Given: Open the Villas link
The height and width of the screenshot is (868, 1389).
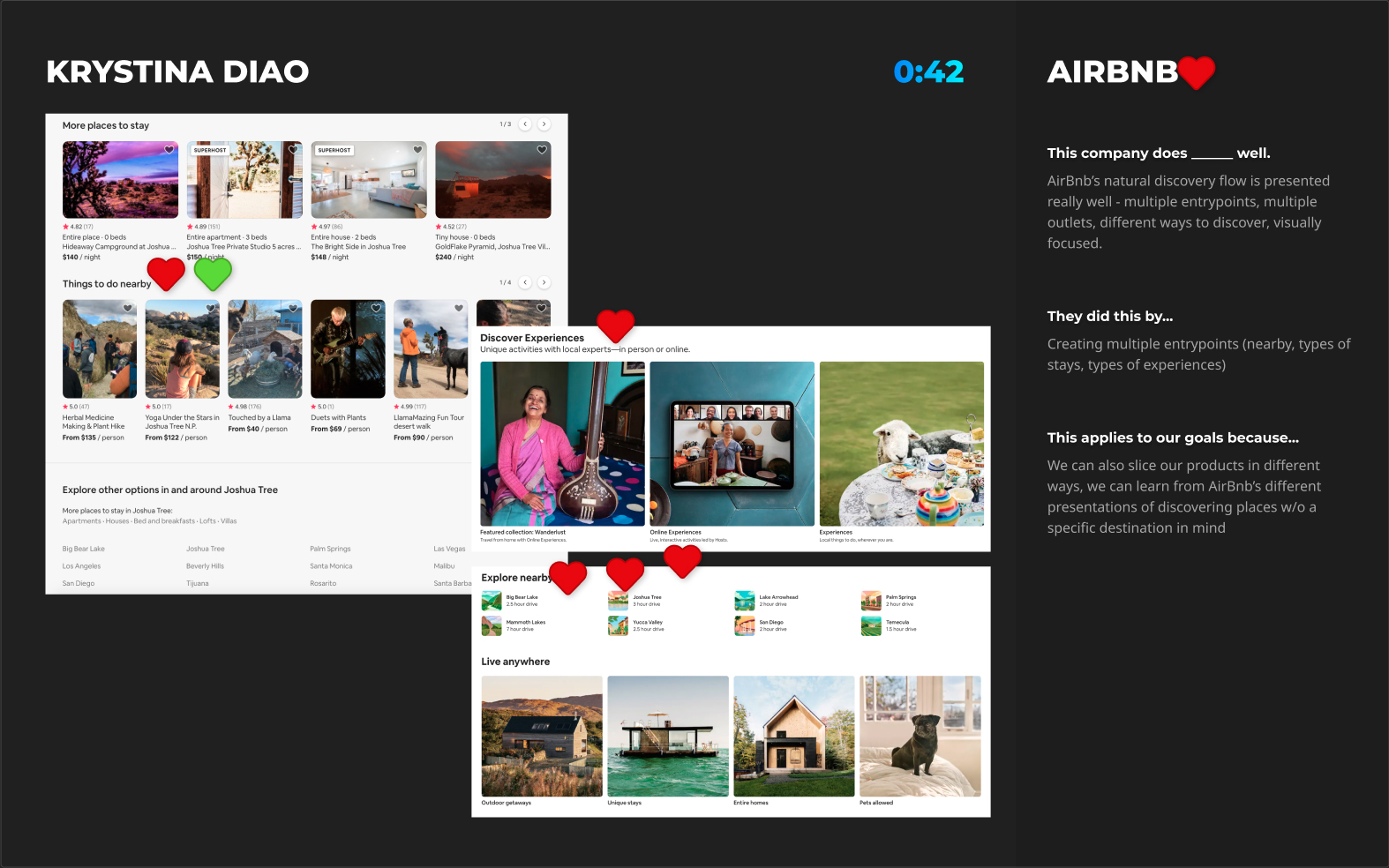Looking at the screenshot, I should click(x=229, y=521).
